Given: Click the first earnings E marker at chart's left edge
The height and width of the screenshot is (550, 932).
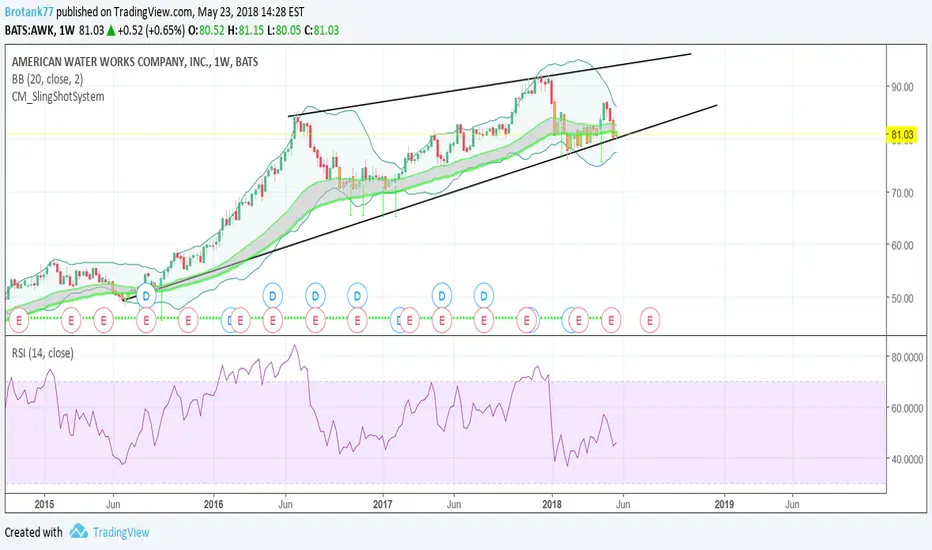Looking at the screenshot, I should coord(18,320).
